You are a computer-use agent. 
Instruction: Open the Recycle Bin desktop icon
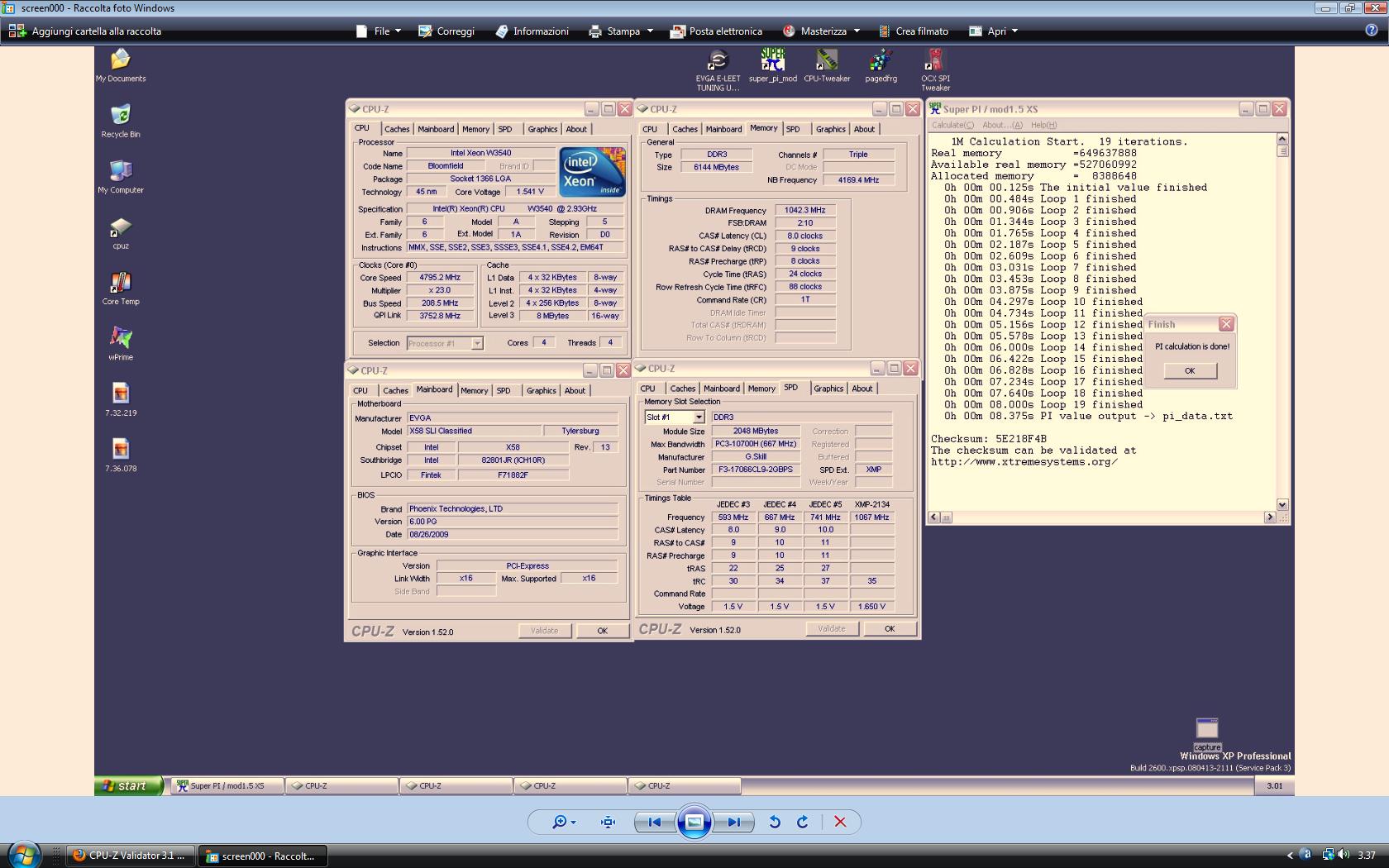pos(121,121)
